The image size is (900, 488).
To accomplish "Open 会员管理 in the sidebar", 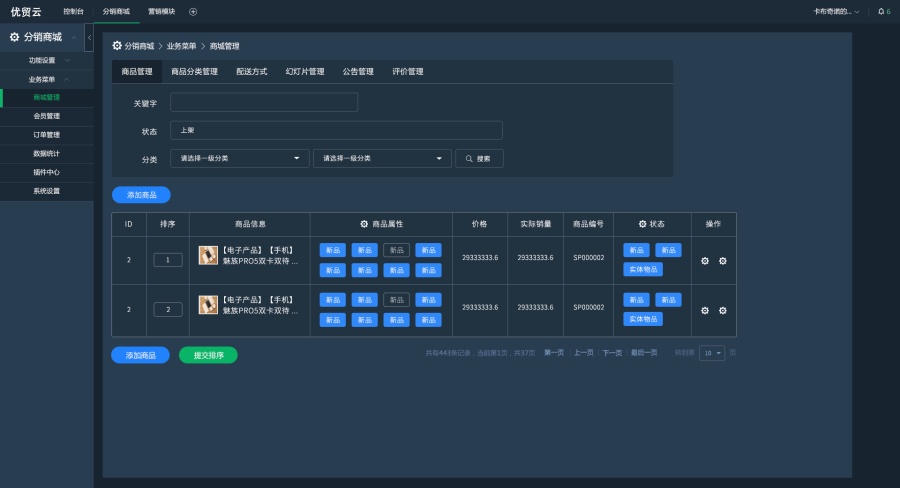I will pos(47,116).
